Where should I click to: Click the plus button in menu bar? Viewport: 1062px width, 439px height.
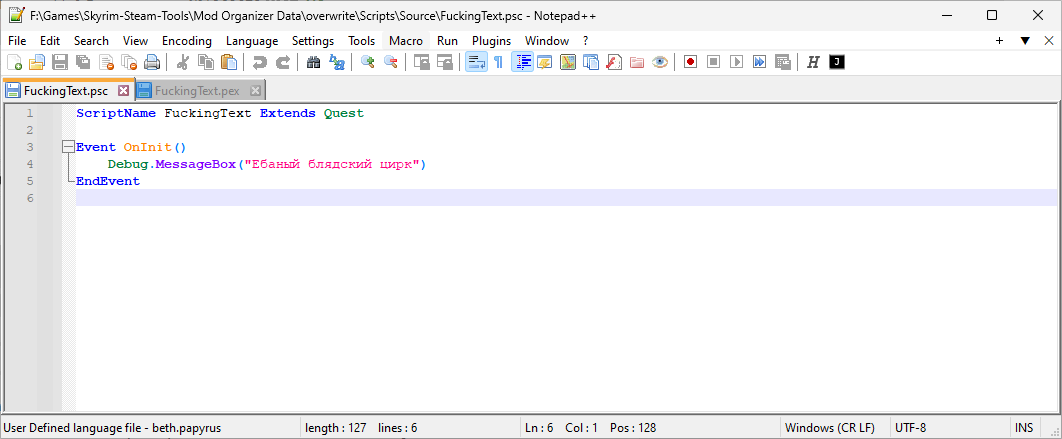(999, 41)
